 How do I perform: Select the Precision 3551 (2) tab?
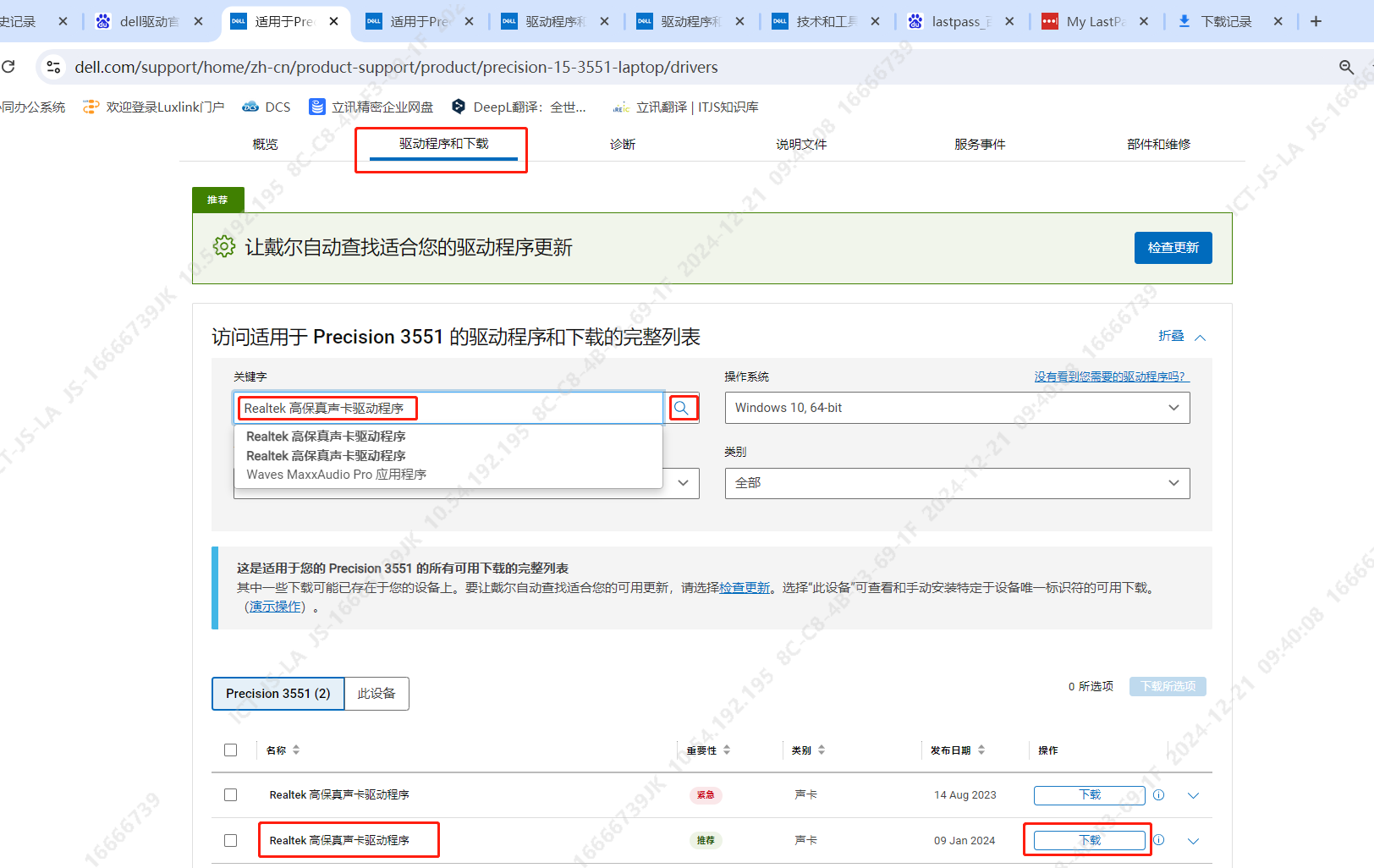click(278, 694)
